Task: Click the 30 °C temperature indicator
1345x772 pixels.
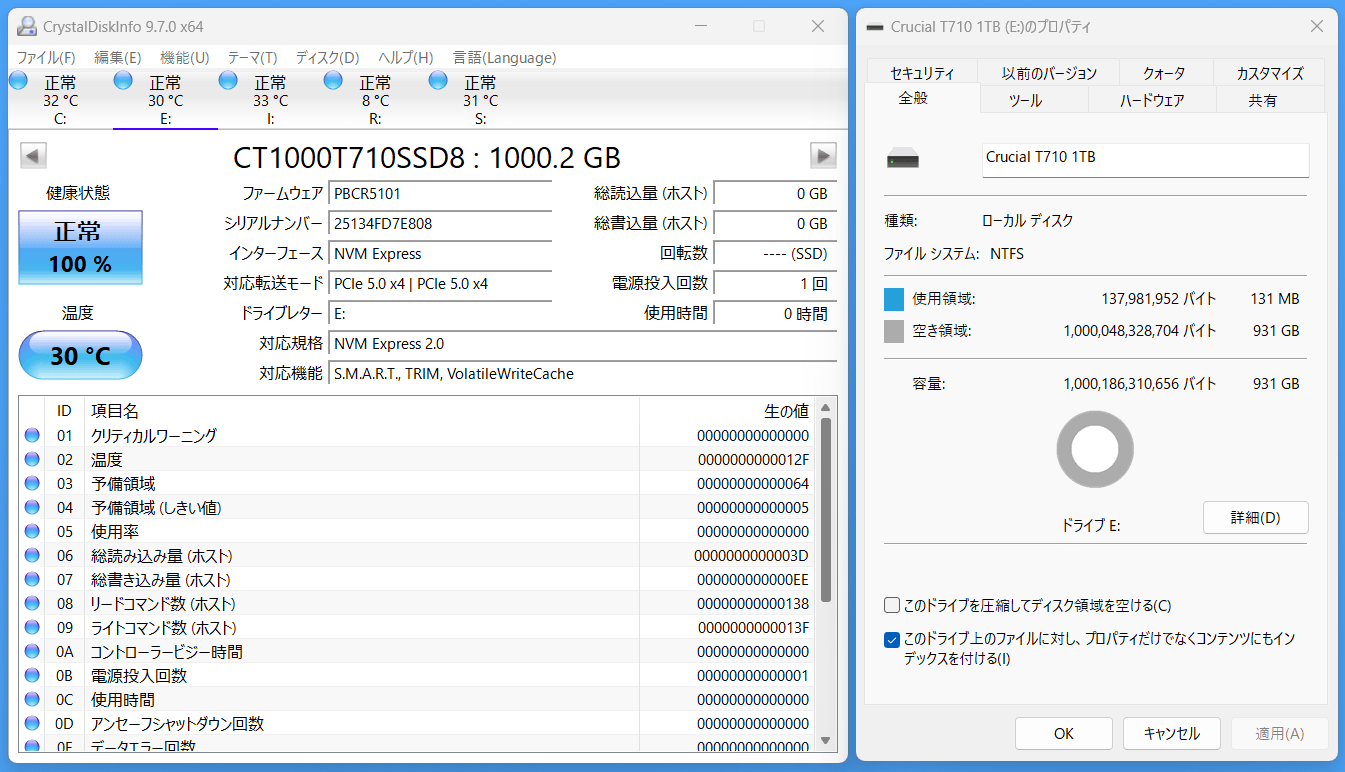Action: tap(81, 355)
